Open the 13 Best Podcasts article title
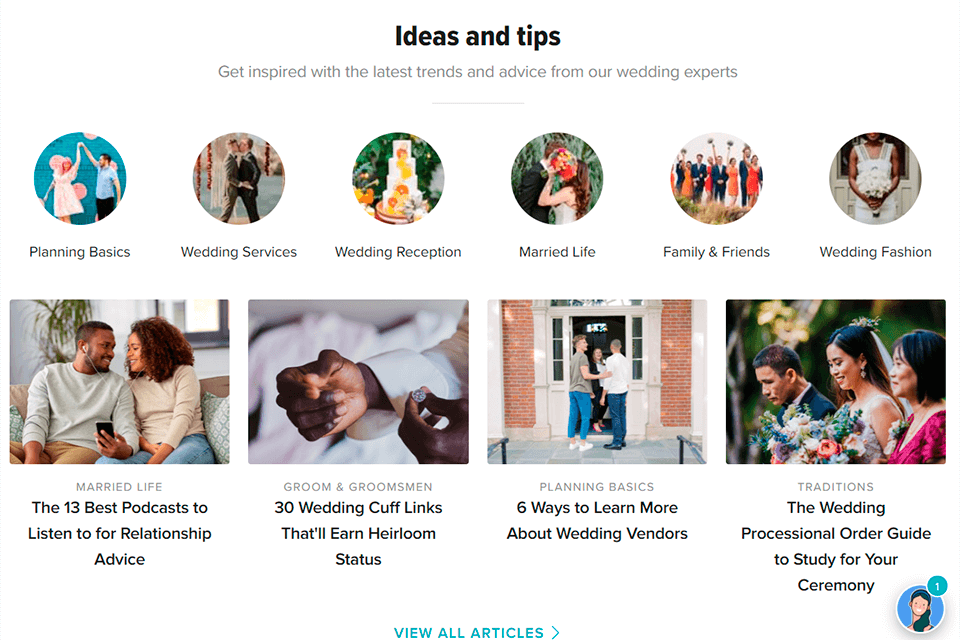Viewport: 960px width, 640px height. click(119, 533)
